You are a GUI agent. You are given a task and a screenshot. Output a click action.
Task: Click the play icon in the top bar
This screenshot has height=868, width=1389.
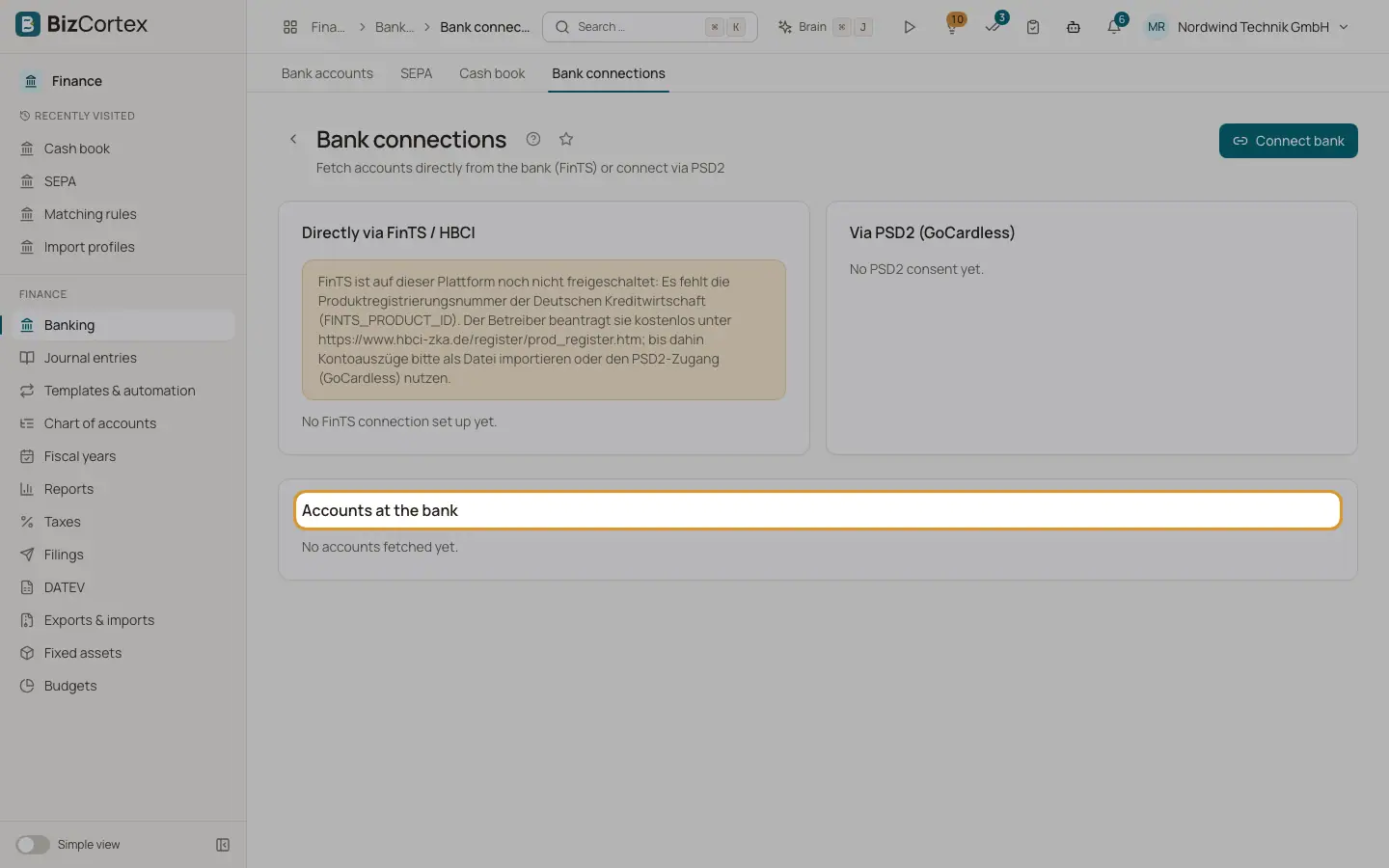pos(909,27)
